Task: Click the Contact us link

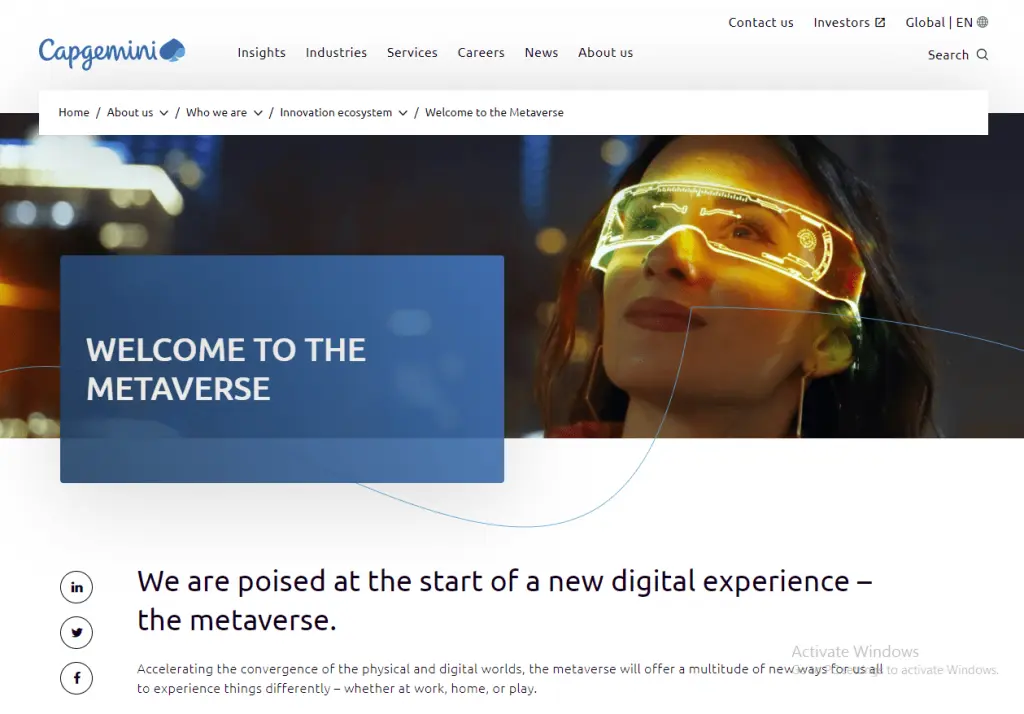Action: click(761, 21)
